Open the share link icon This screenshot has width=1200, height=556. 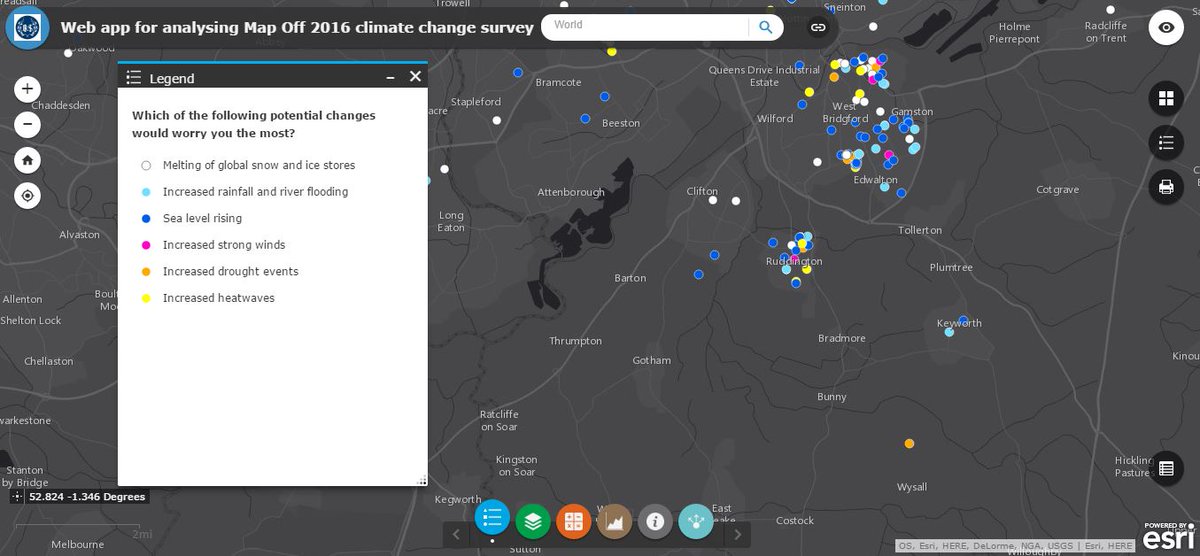pyautogui.click(x=818, y=28)
